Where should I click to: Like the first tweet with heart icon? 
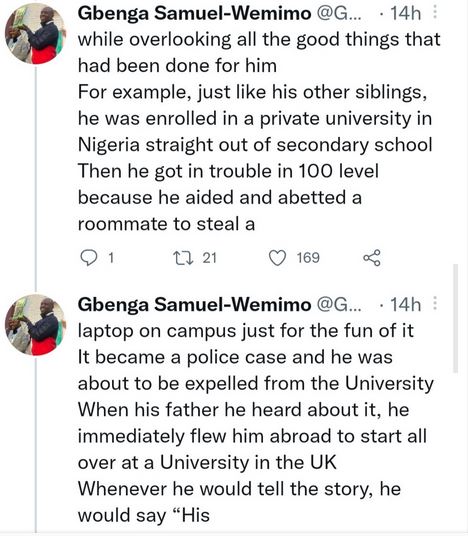click(277, 258)
